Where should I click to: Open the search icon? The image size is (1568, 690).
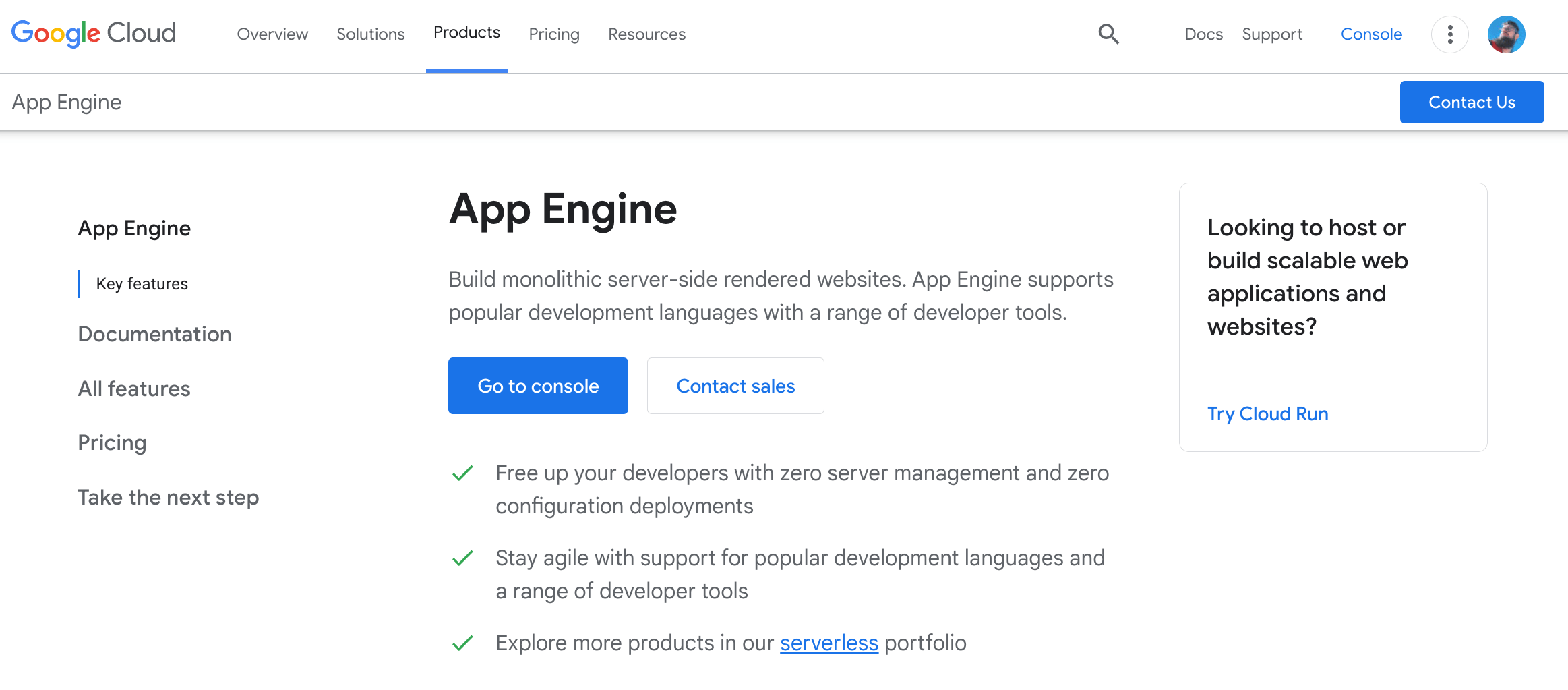pos(1108,34)
